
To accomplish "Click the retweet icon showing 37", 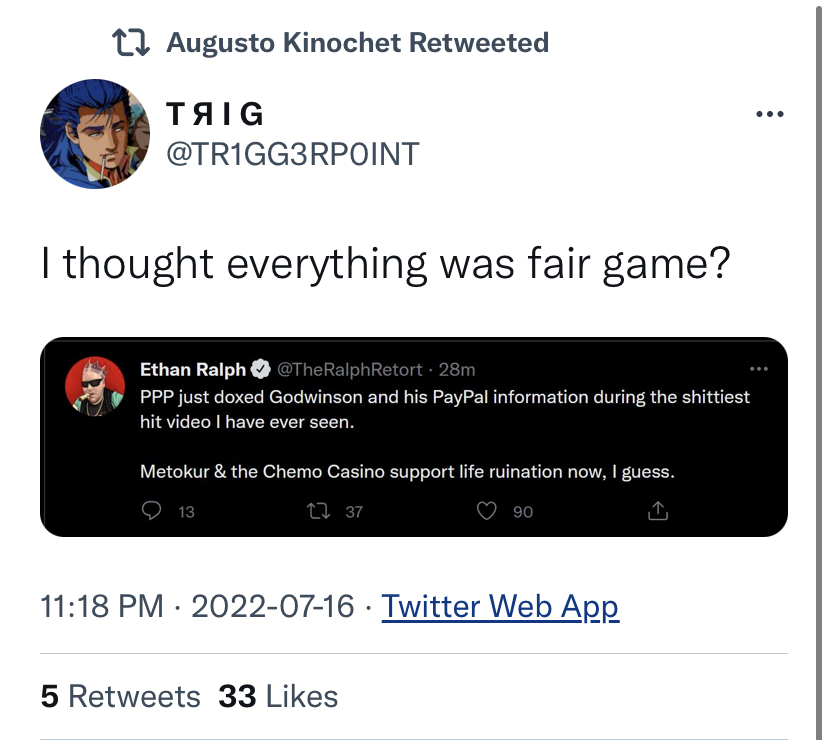I will coord(319,511).
